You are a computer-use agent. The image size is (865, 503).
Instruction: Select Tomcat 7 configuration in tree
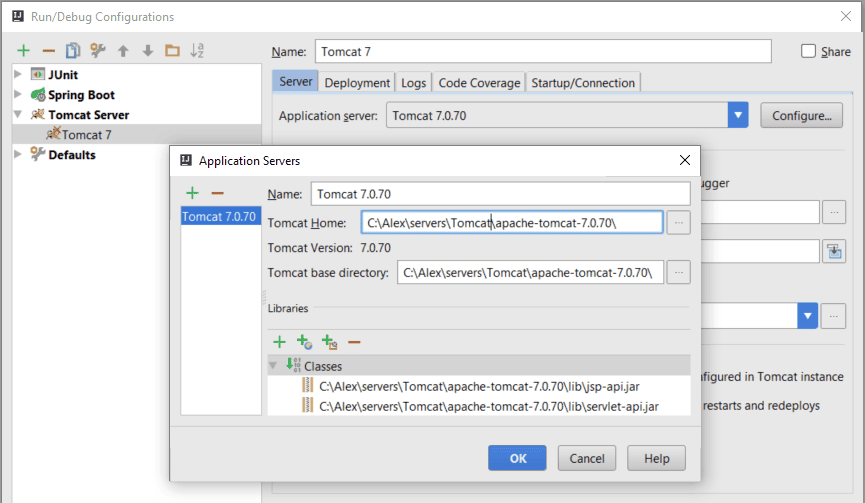coord(87,135)
